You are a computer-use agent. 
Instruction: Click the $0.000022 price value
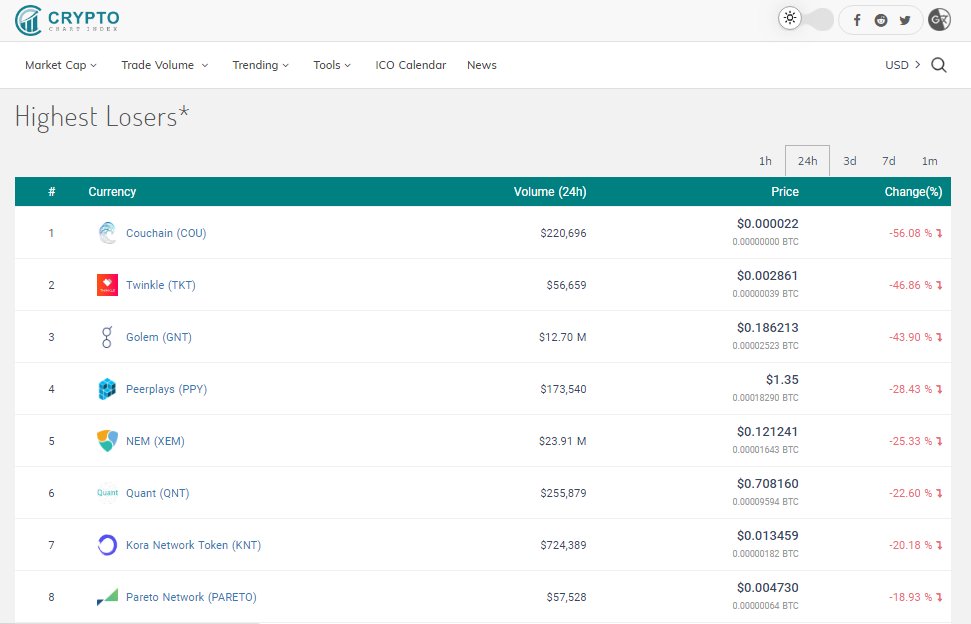point(767,223)
